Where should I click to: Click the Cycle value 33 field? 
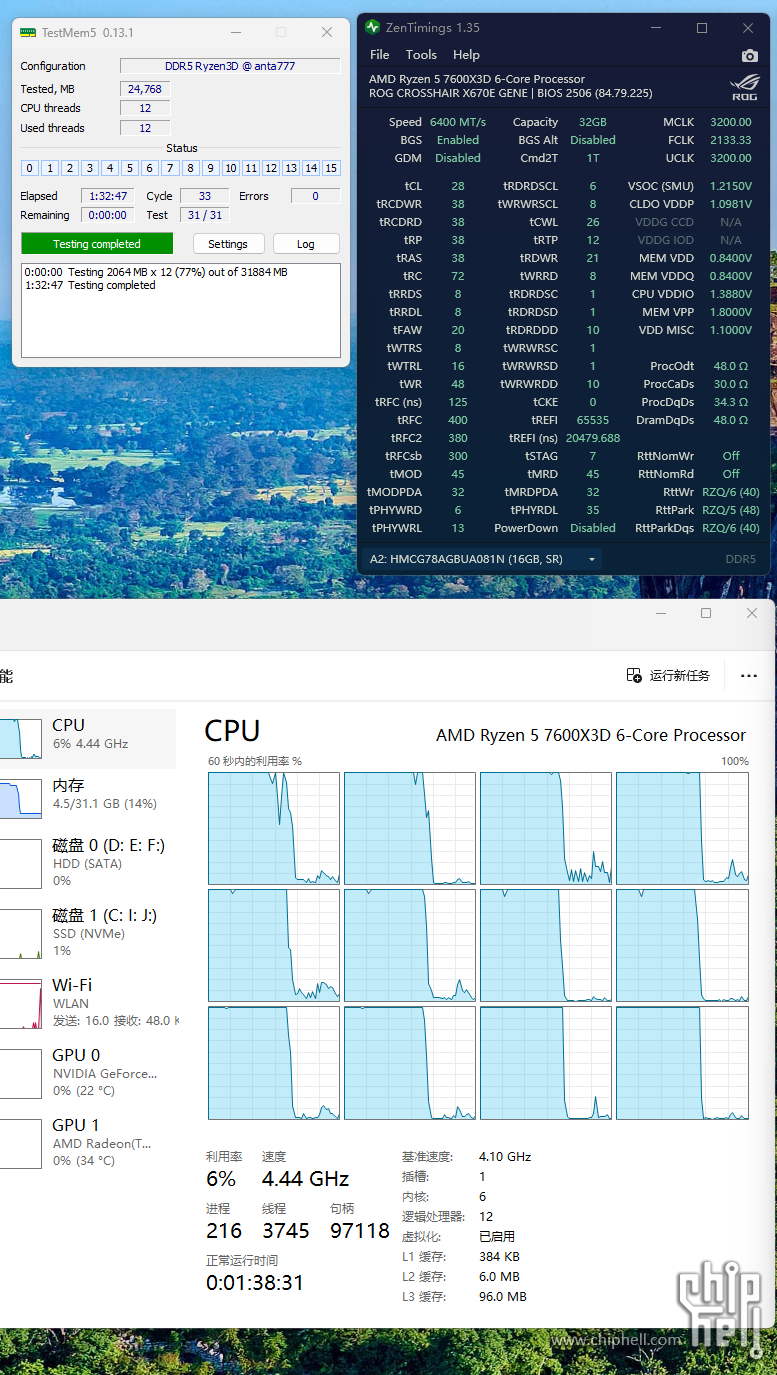click(205, 196)
